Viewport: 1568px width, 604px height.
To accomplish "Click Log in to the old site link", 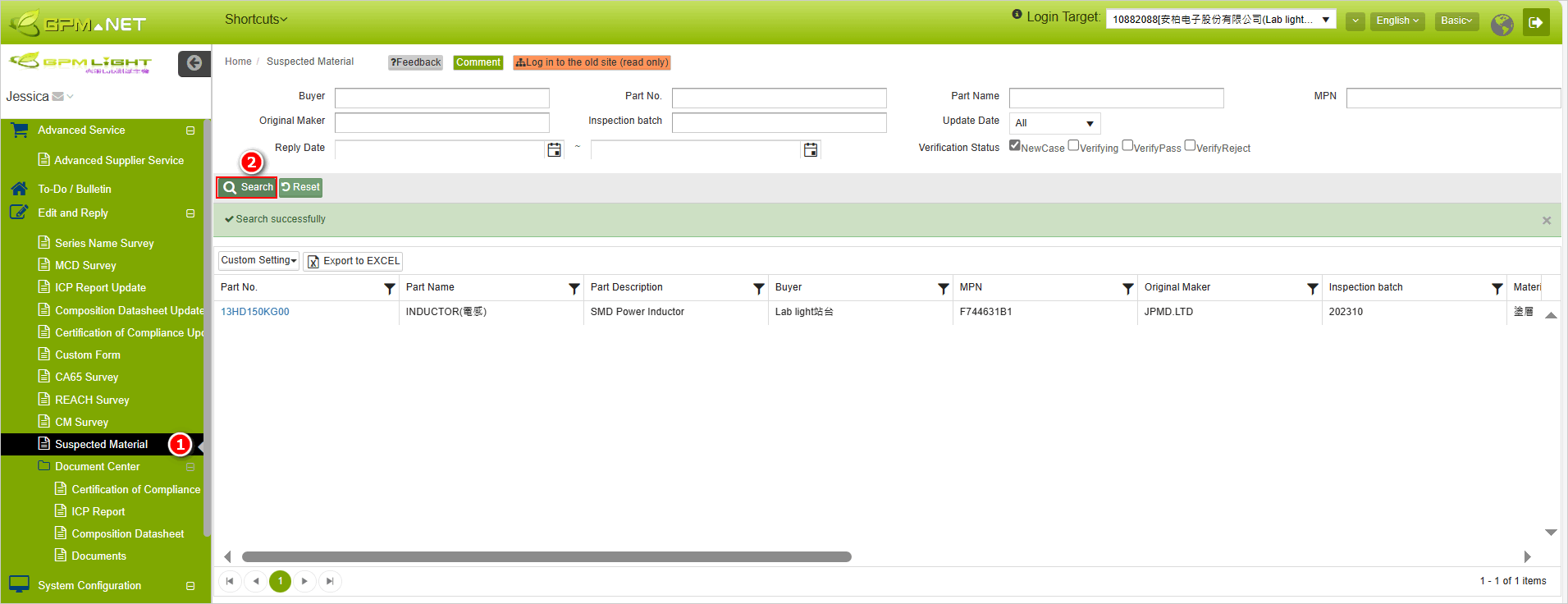I will 592,62.
